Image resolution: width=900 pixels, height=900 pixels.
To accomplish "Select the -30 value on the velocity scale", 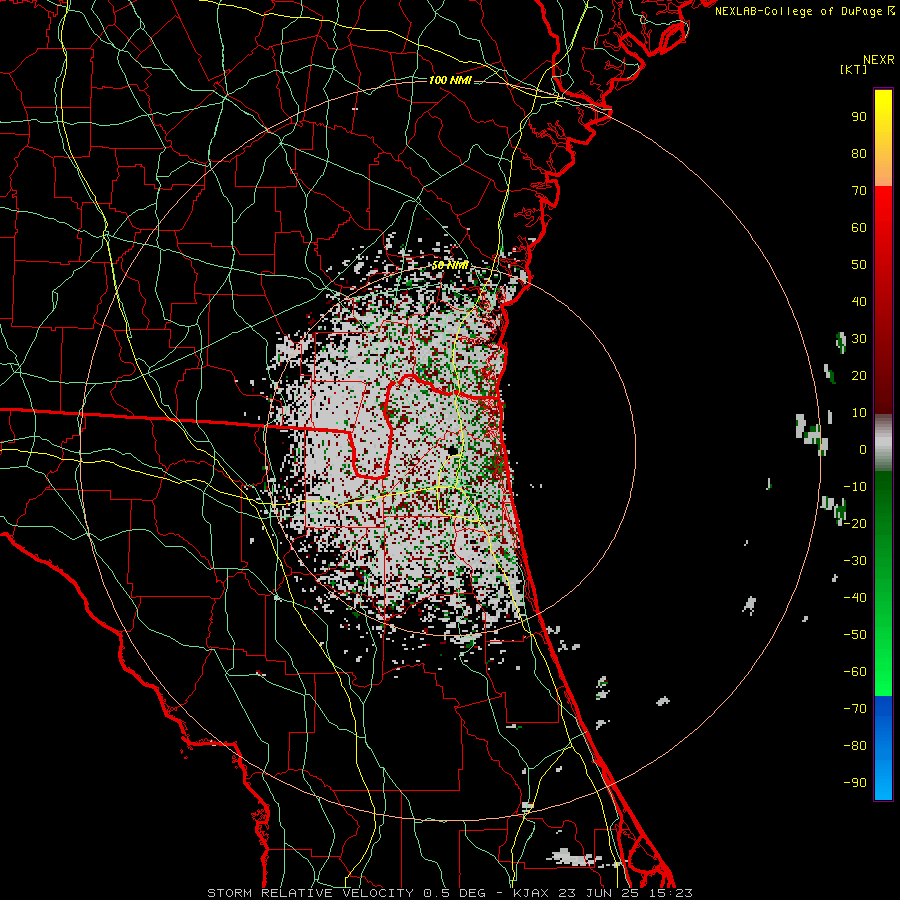I will click(855, 561).
